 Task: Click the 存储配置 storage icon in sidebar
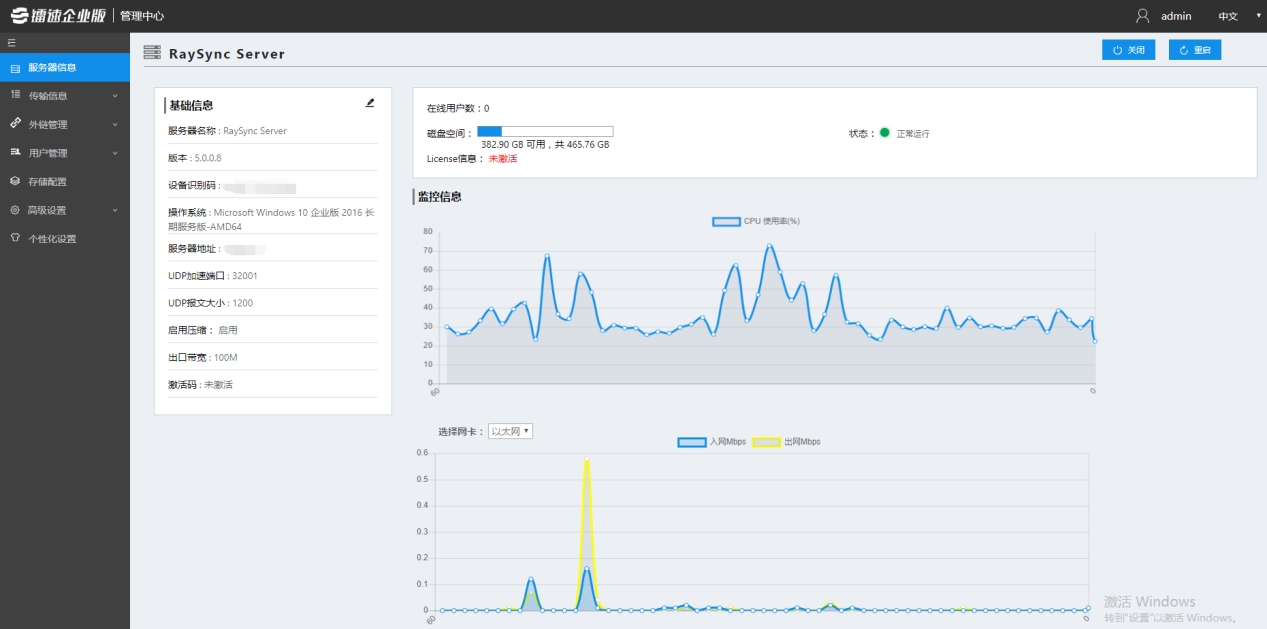click(15, 182)
